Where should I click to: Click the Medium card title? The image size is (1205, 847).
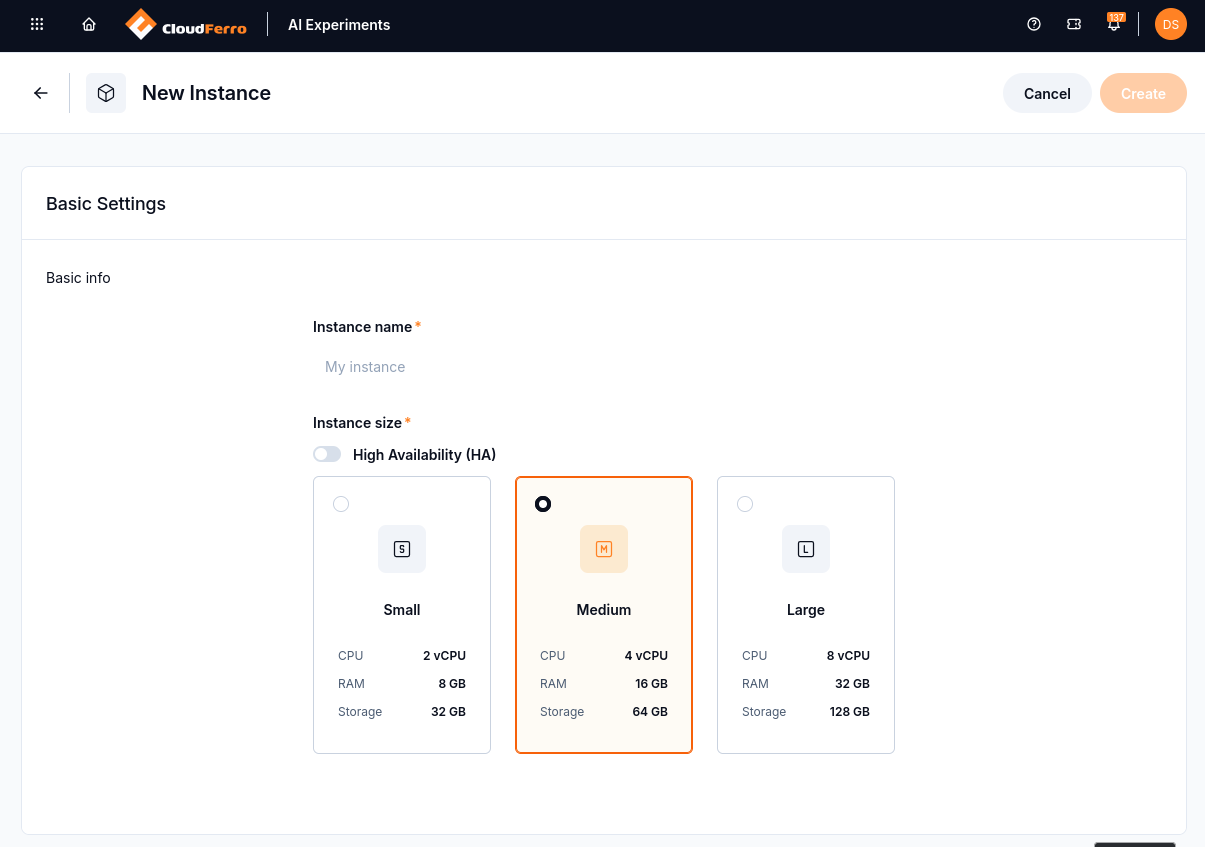[604, 610]
